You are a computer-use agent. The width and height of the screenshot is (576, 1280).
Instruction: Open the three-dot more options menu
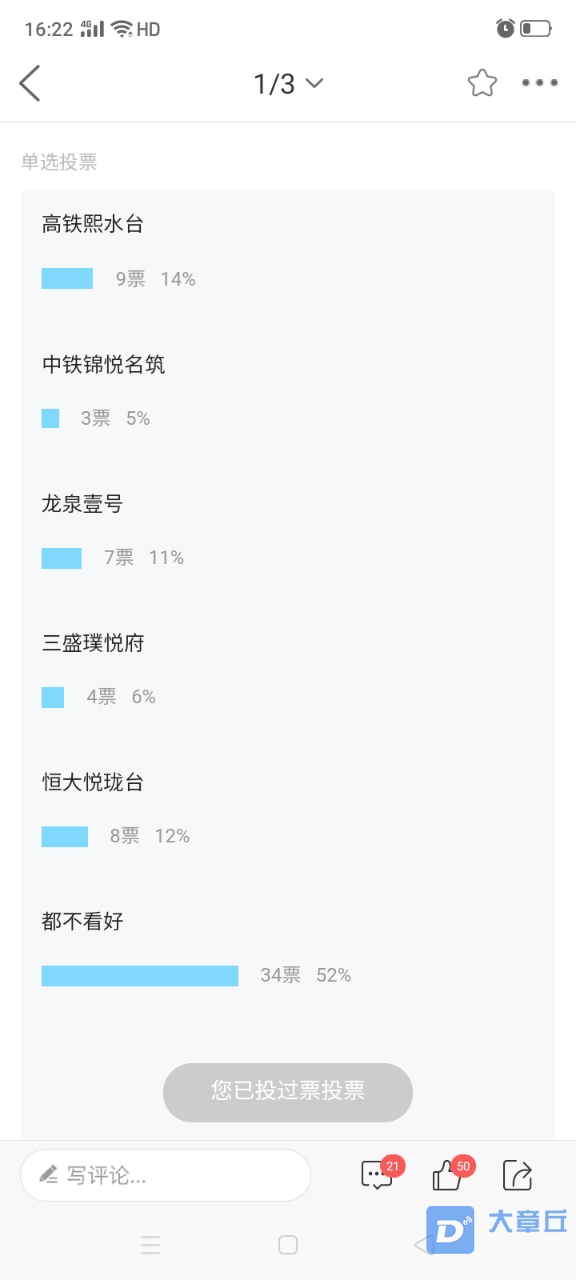(x=540, y=83)
